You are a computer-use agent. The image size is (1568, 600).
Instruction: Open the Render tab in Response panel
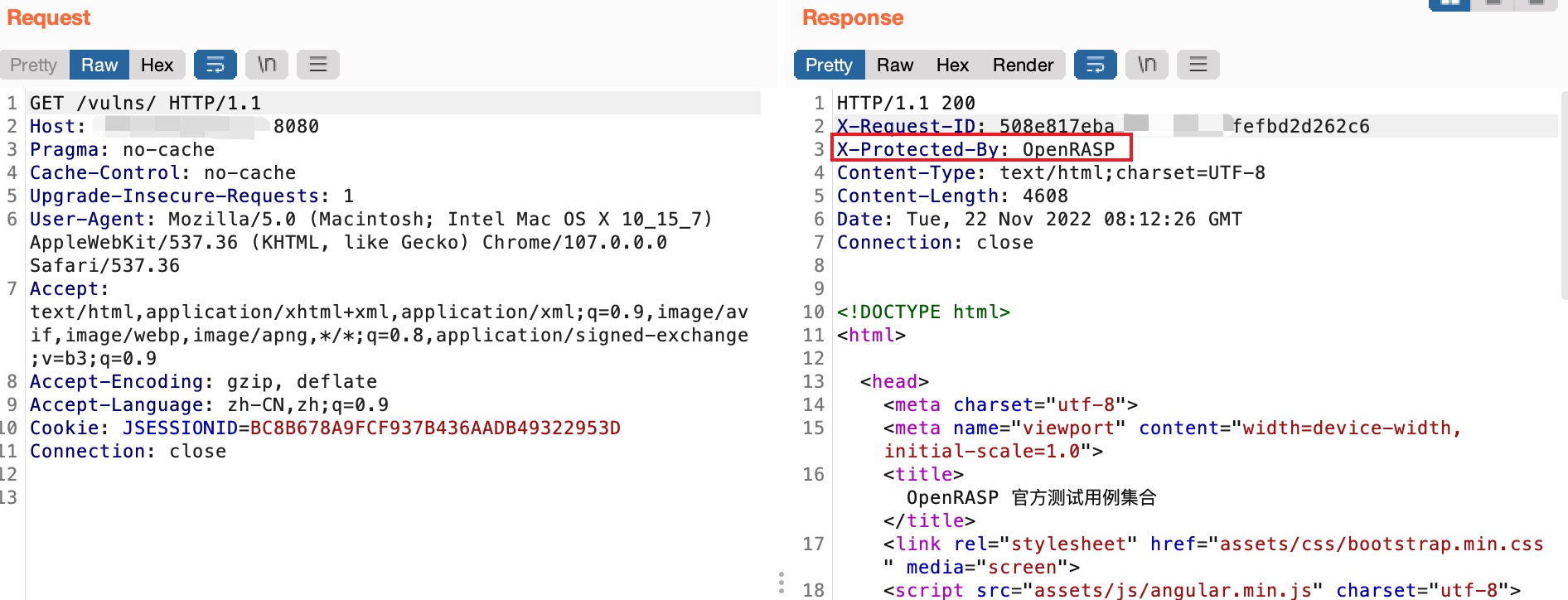(x=1023, y=65)
